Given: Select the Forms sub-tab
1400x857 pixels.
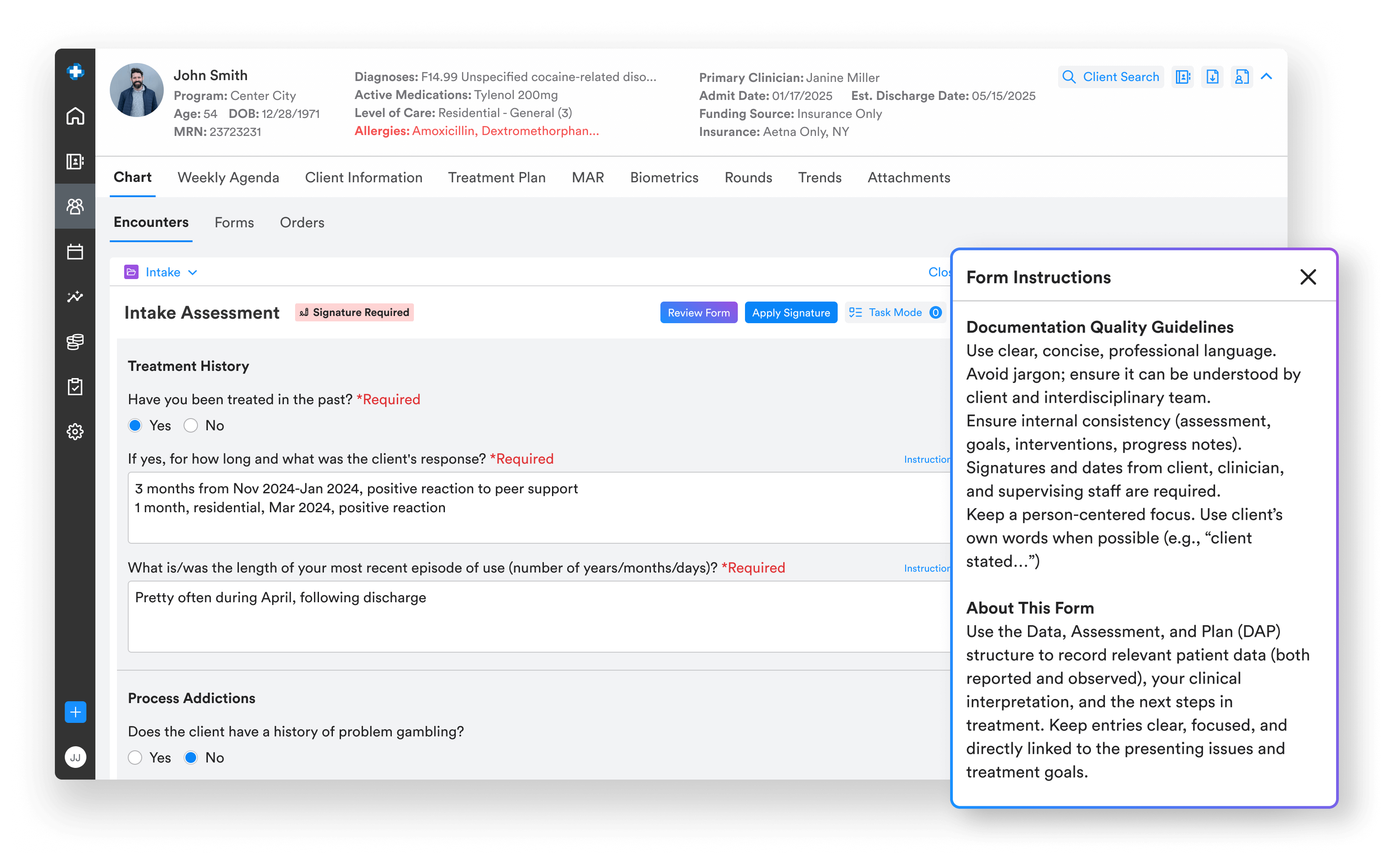Looking at the screenshot, I should [x=234, y=222].
